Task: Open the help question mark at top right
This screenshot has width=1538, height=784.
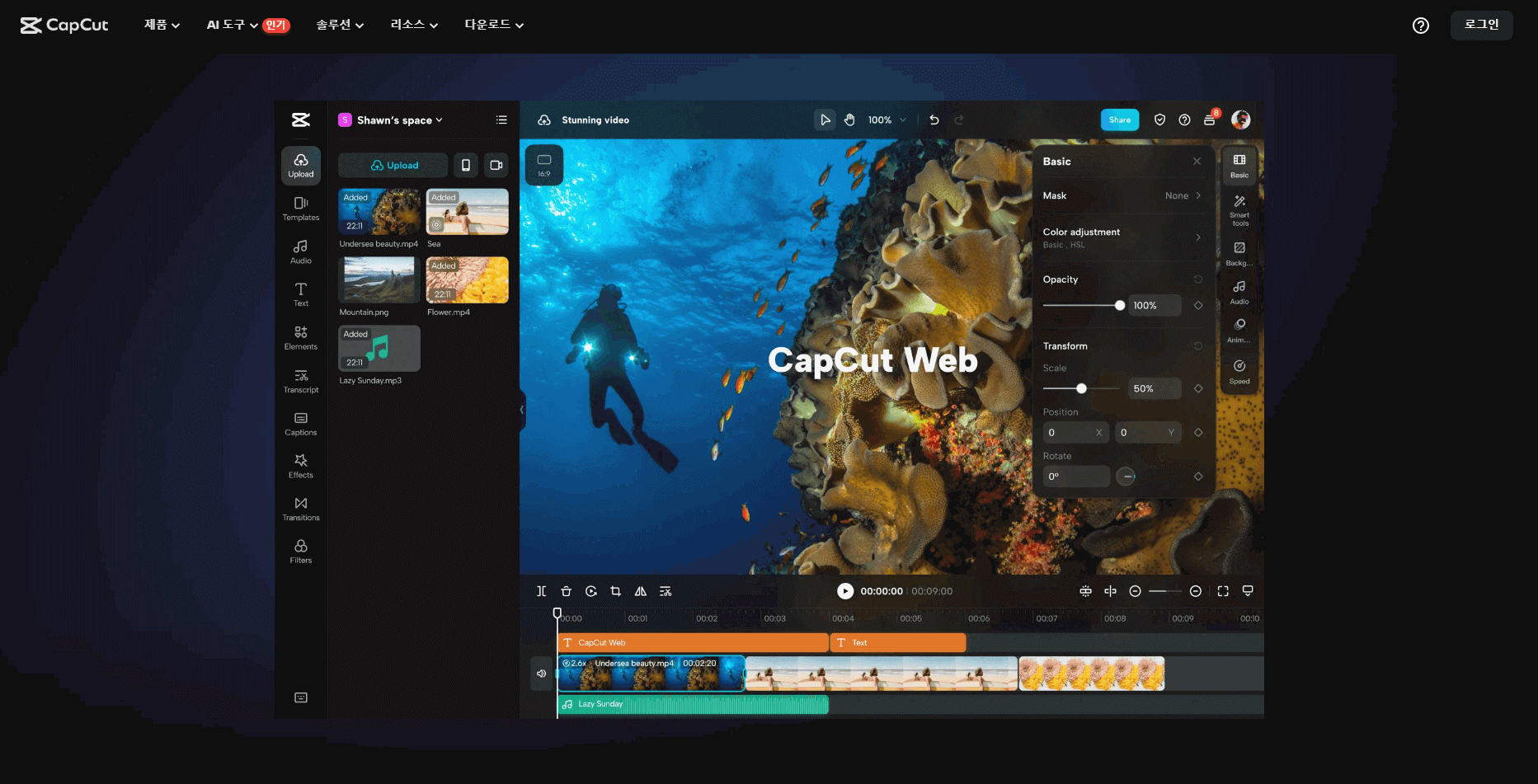Action: (1420, 26)
